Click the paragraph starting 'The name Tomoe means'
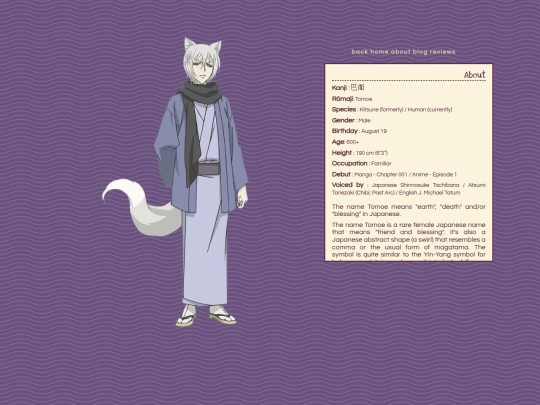The width and height of the screenshot is (540, 405). pos(409,210)
